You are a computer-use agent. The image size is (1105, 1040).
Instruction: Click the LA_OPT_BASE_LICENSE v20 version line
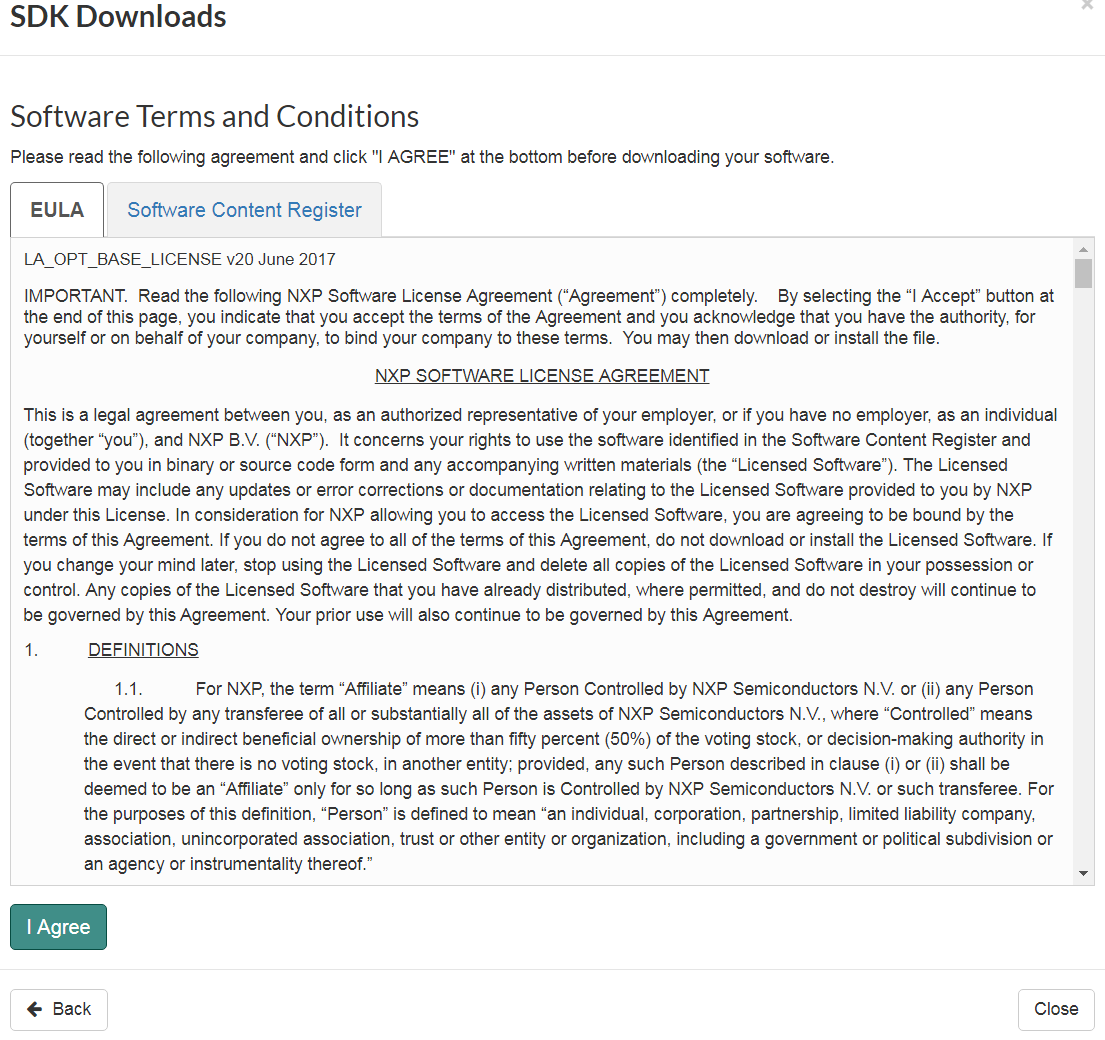(180, 259)
